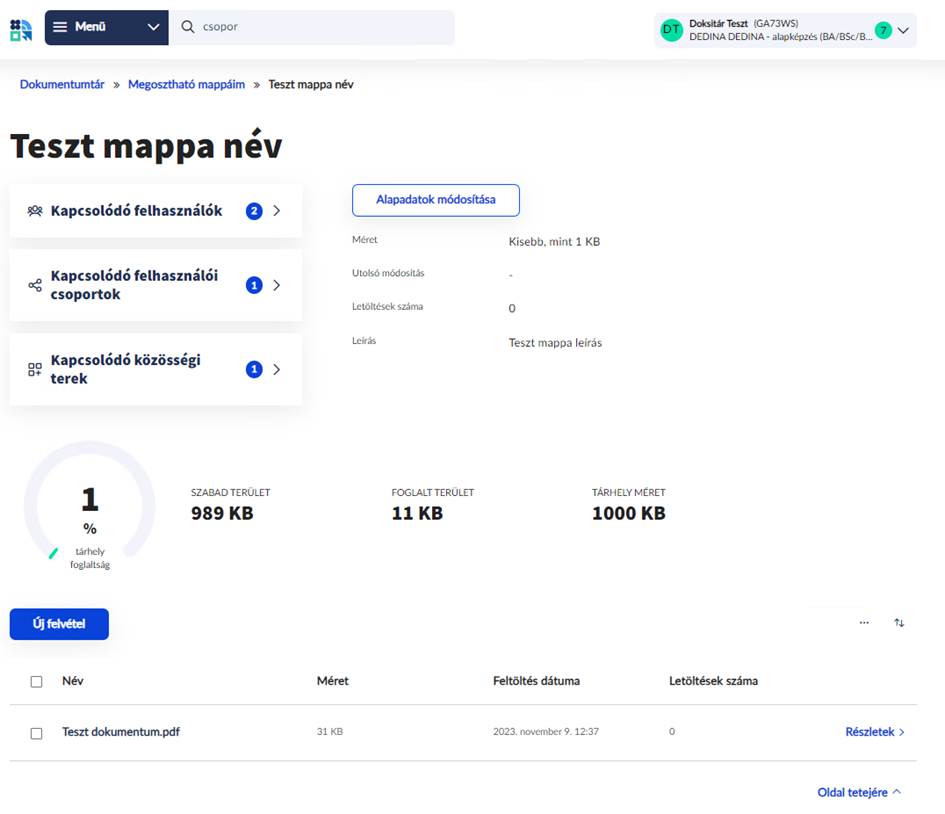Open the three-dots more options icon
The width and height of the screenshot is (945, 814).
[864, 623]
